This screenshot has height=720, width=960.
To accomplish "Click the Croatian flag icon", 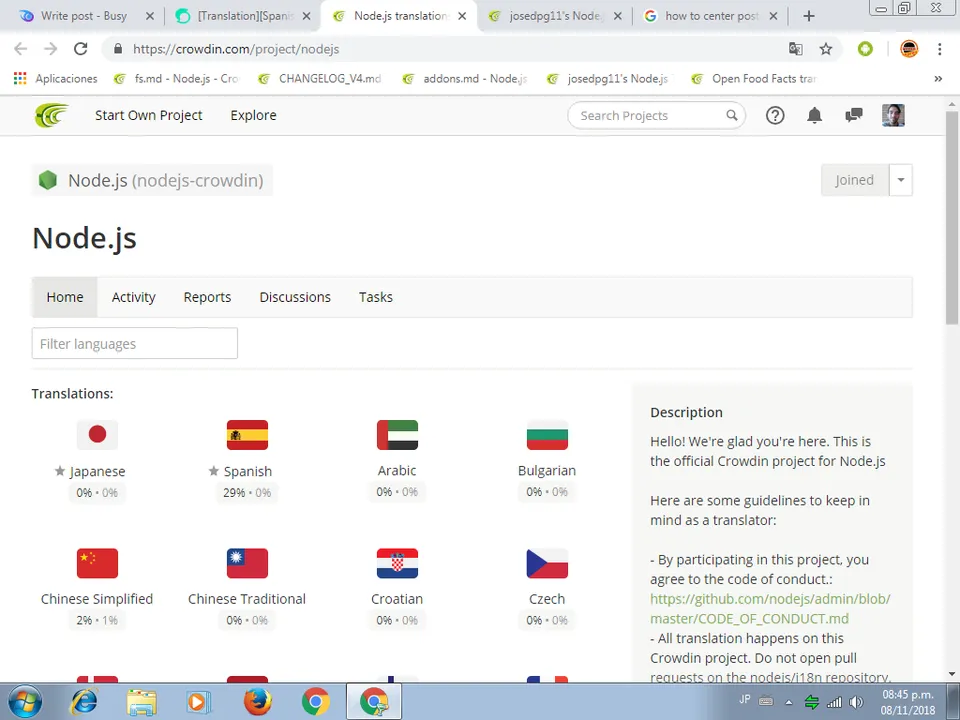I will tap(397, 563).
